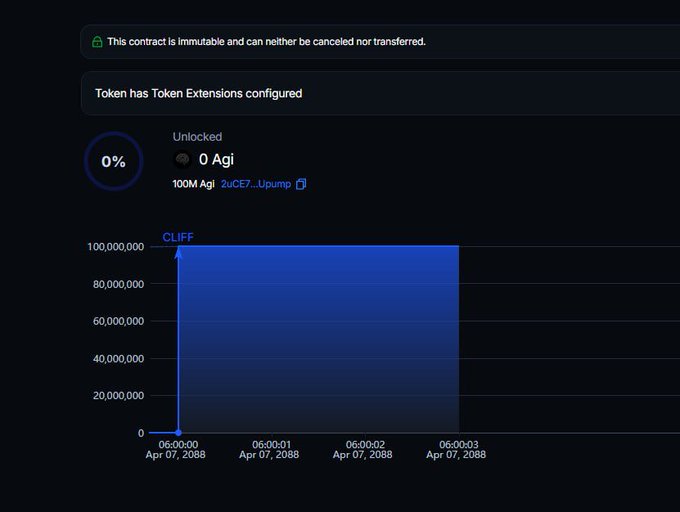
Task: Click the 06:00:00 time axis label
Action: pyautogui.click(x=176, y=450)
